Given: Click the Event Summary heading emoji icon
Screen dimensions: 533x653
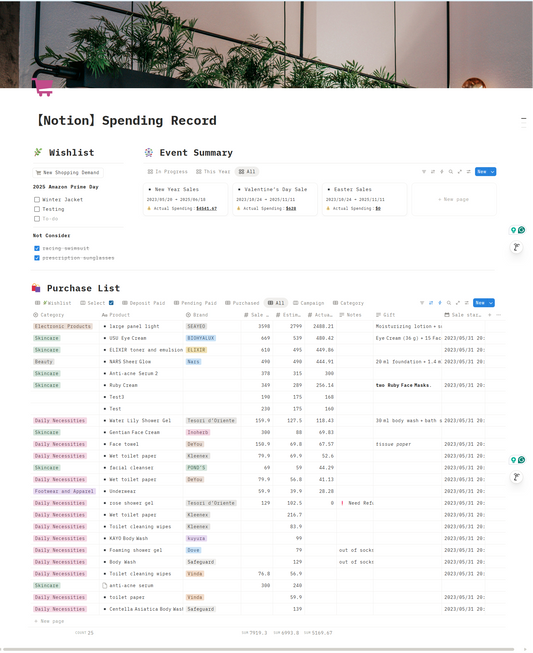Looking at the screenshot, I should pyautogui.click(x=149, y=152).
